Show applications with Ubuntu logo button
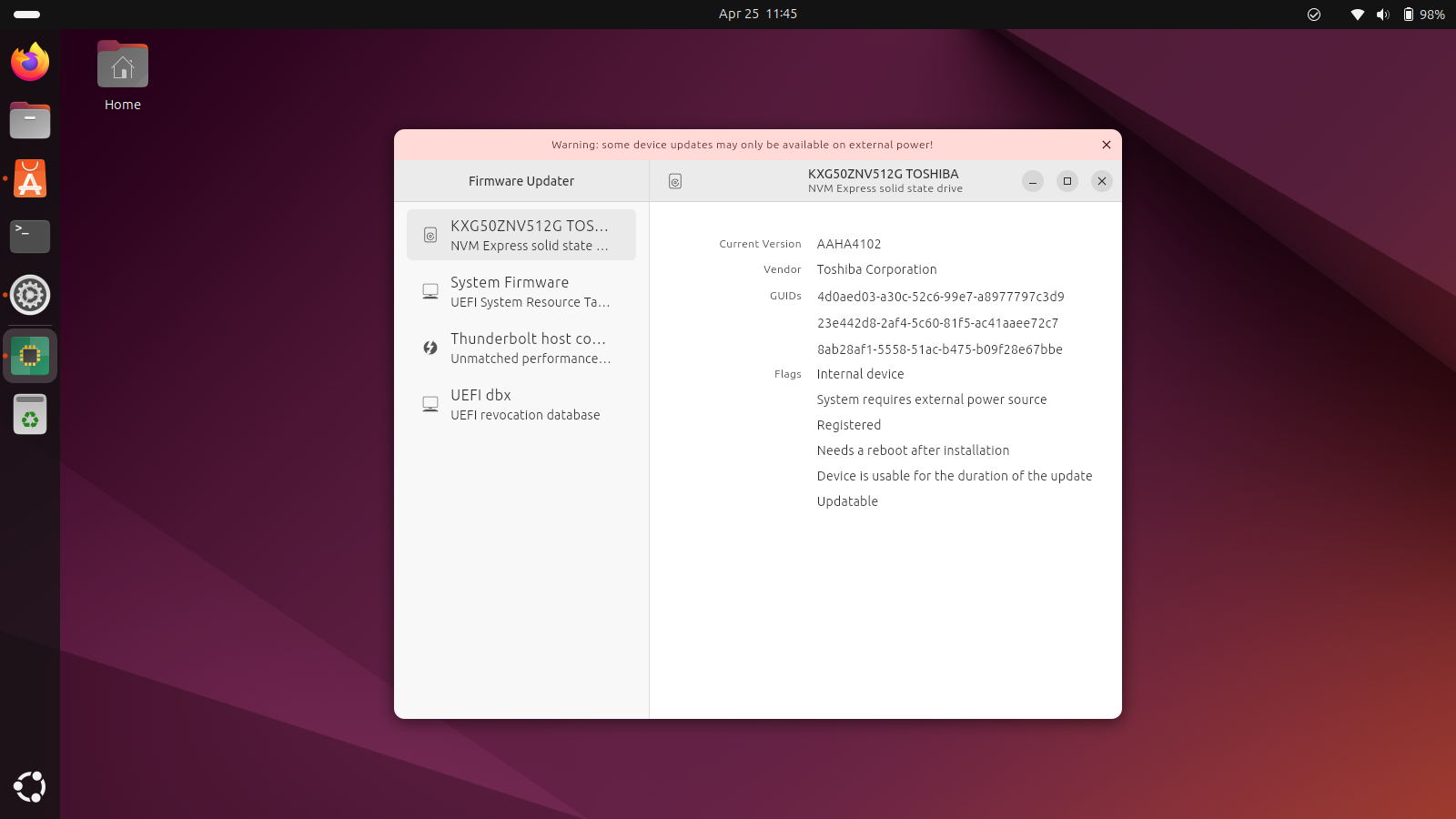Screen dimensions: 1456x819 30,787
